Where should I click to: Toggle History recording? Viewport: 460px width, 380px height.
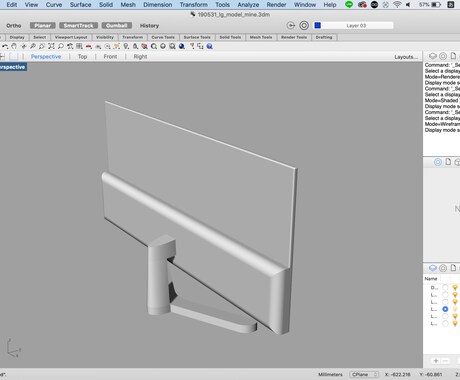click(149, 26)
